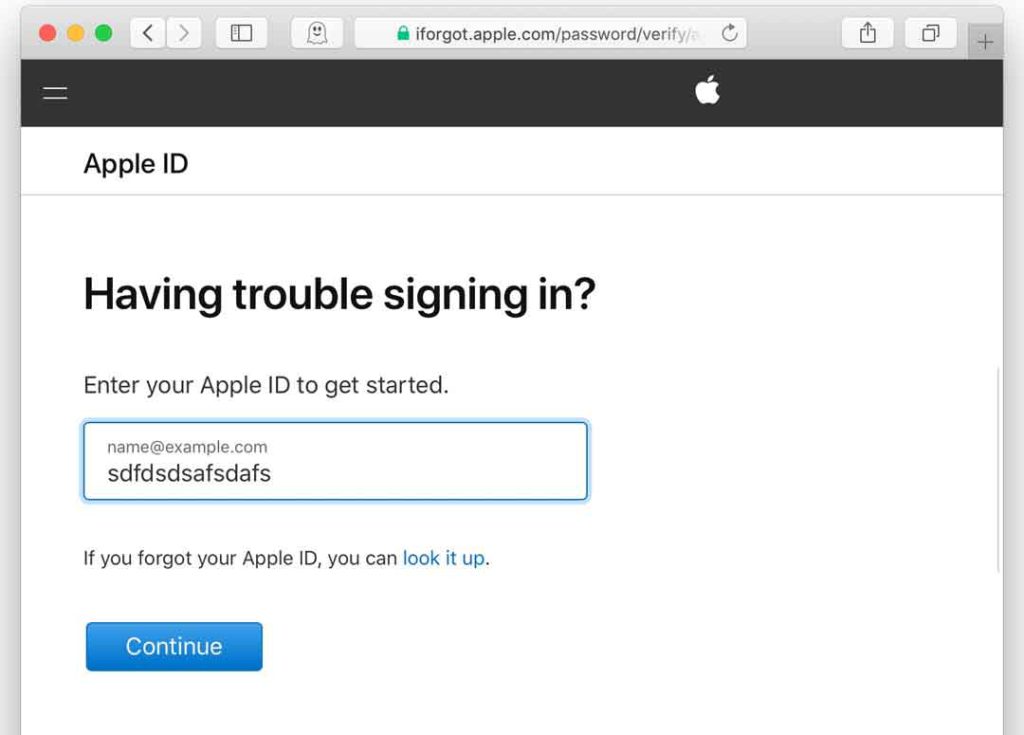Click the green fullscreen window button
Screen dimensions: 1024x735
click(x=103, y=33)
